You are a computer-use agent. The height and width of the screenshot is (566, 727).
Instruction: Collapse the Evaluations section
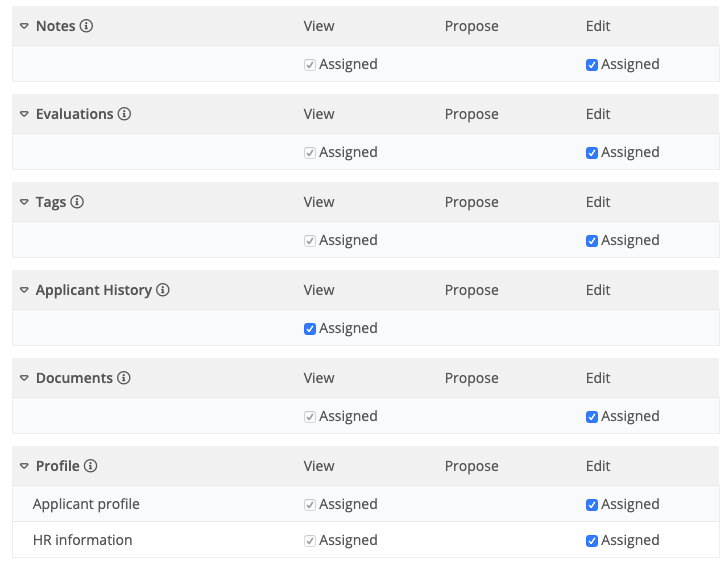click(x=24, y=114)
